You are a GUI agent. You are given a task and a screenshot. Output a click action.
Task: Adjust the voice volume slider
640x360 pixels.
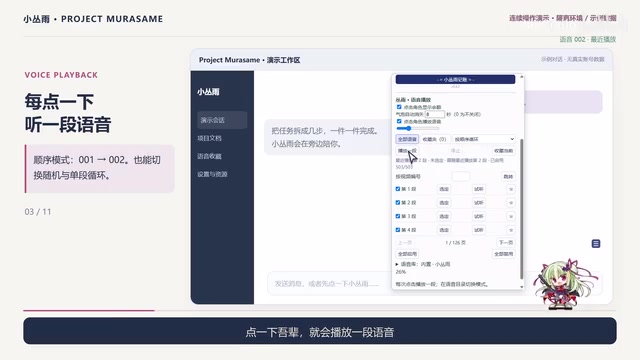pos(418,129)
